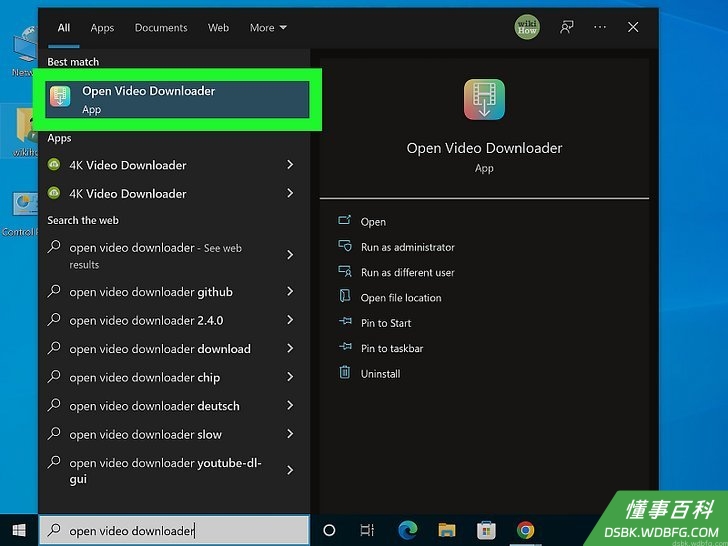Expand the first 4K Video Downloader result arrow
Screen dimensions: 728x546
290,164
